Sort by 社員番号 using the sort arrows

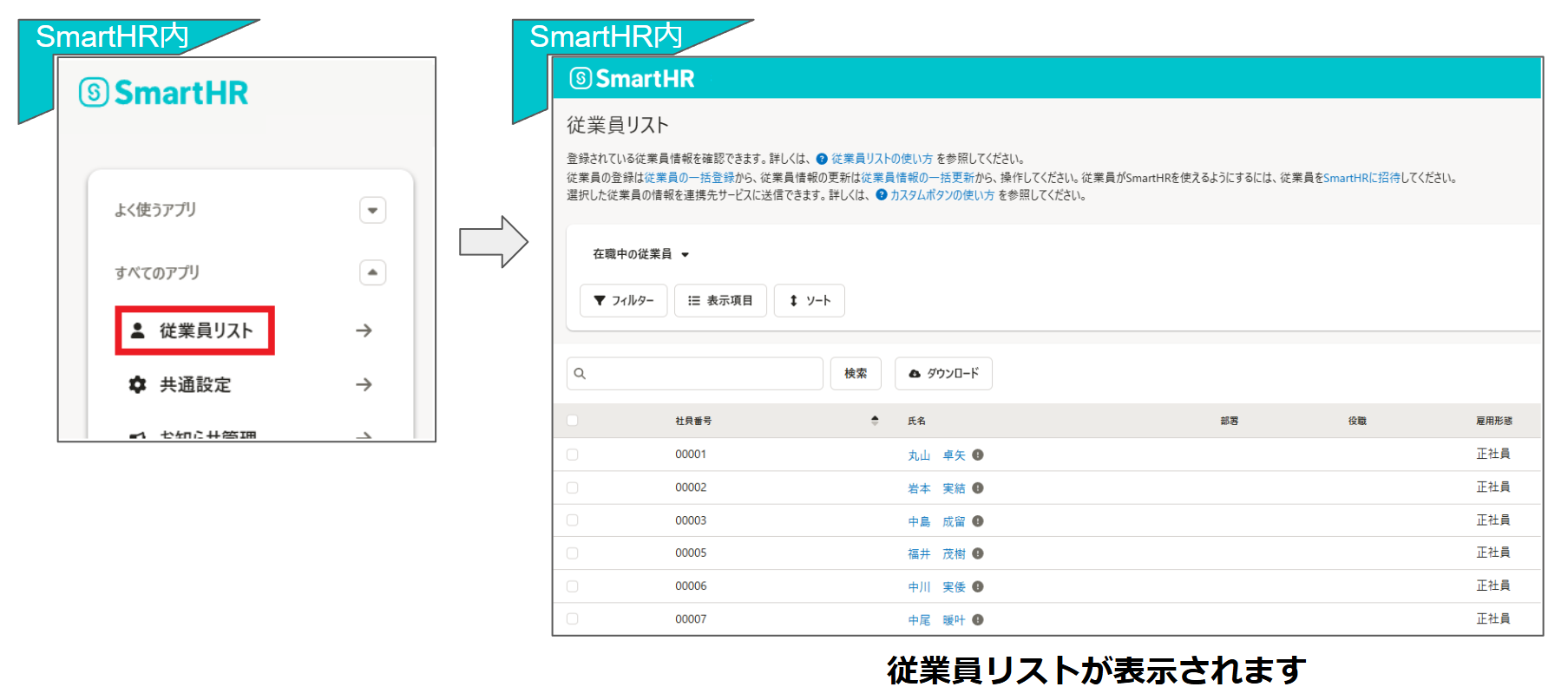875,421
